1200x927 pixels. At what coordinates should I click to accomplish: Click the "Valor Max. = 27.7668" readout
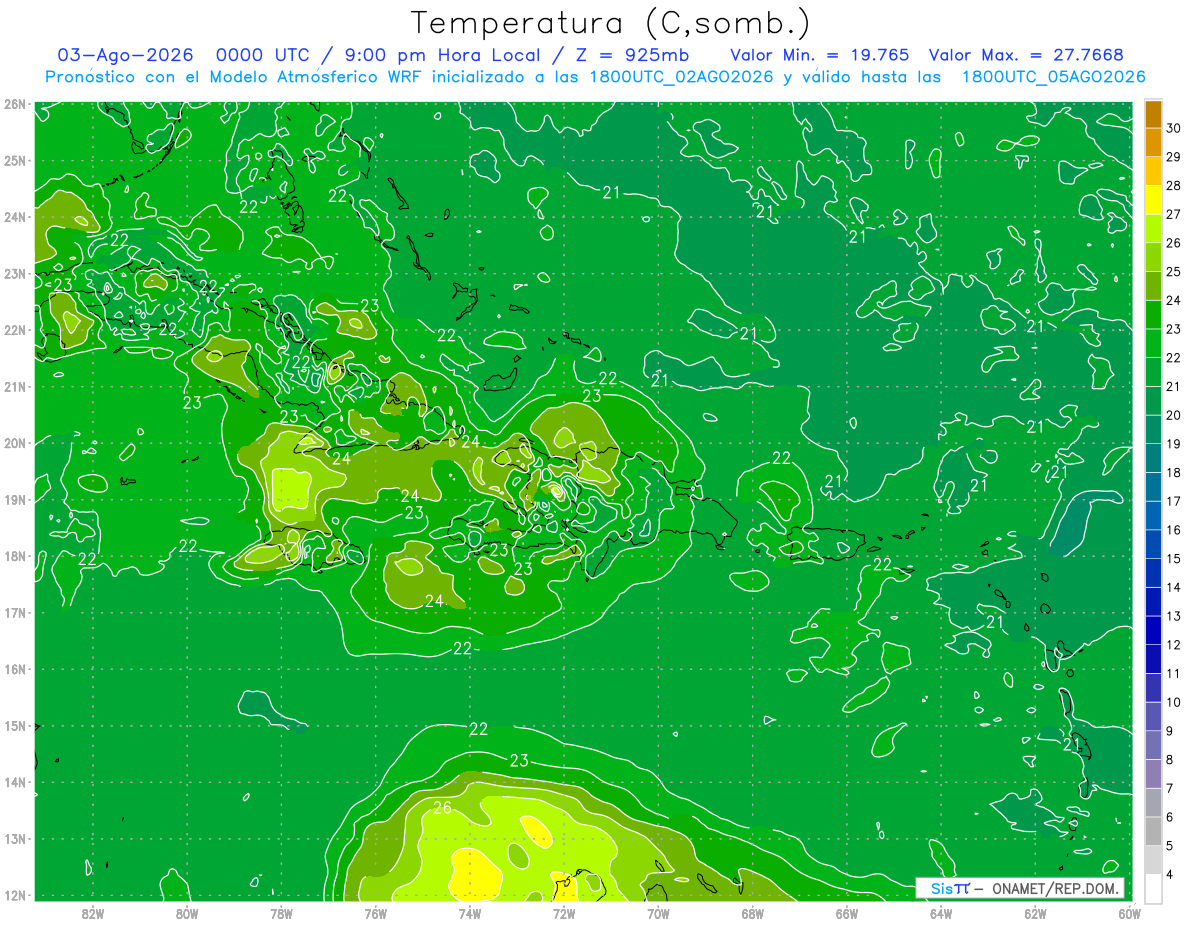click(x=1026, y=55)
